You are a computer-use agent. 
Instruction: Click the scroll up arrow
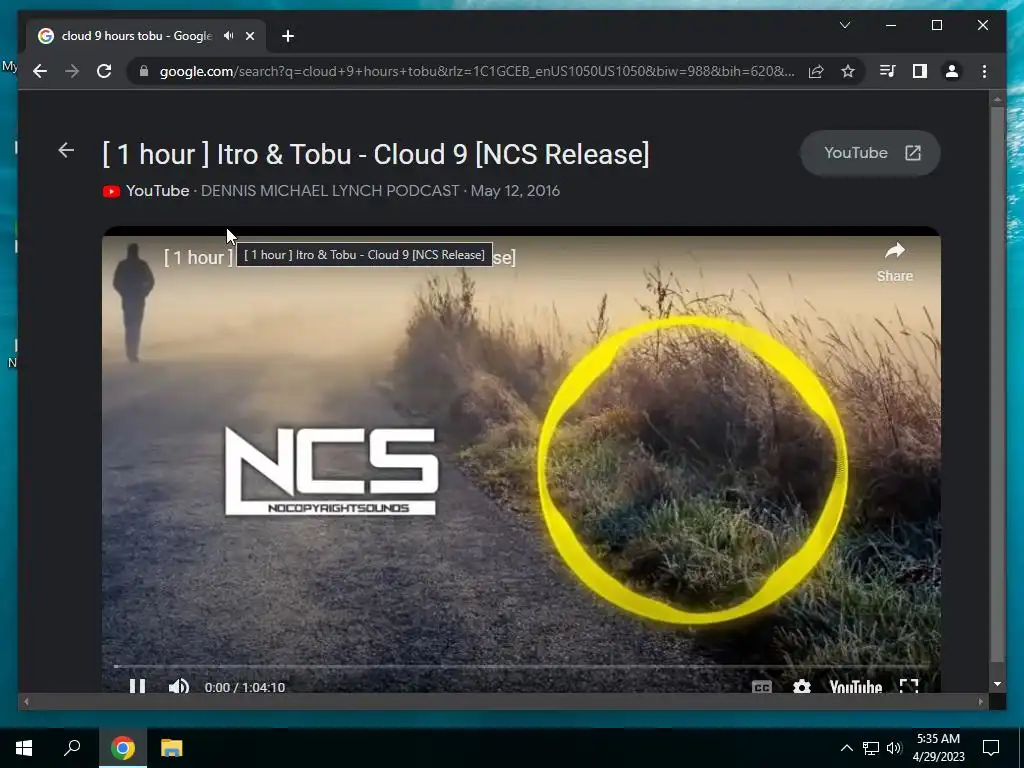(997, 100)
